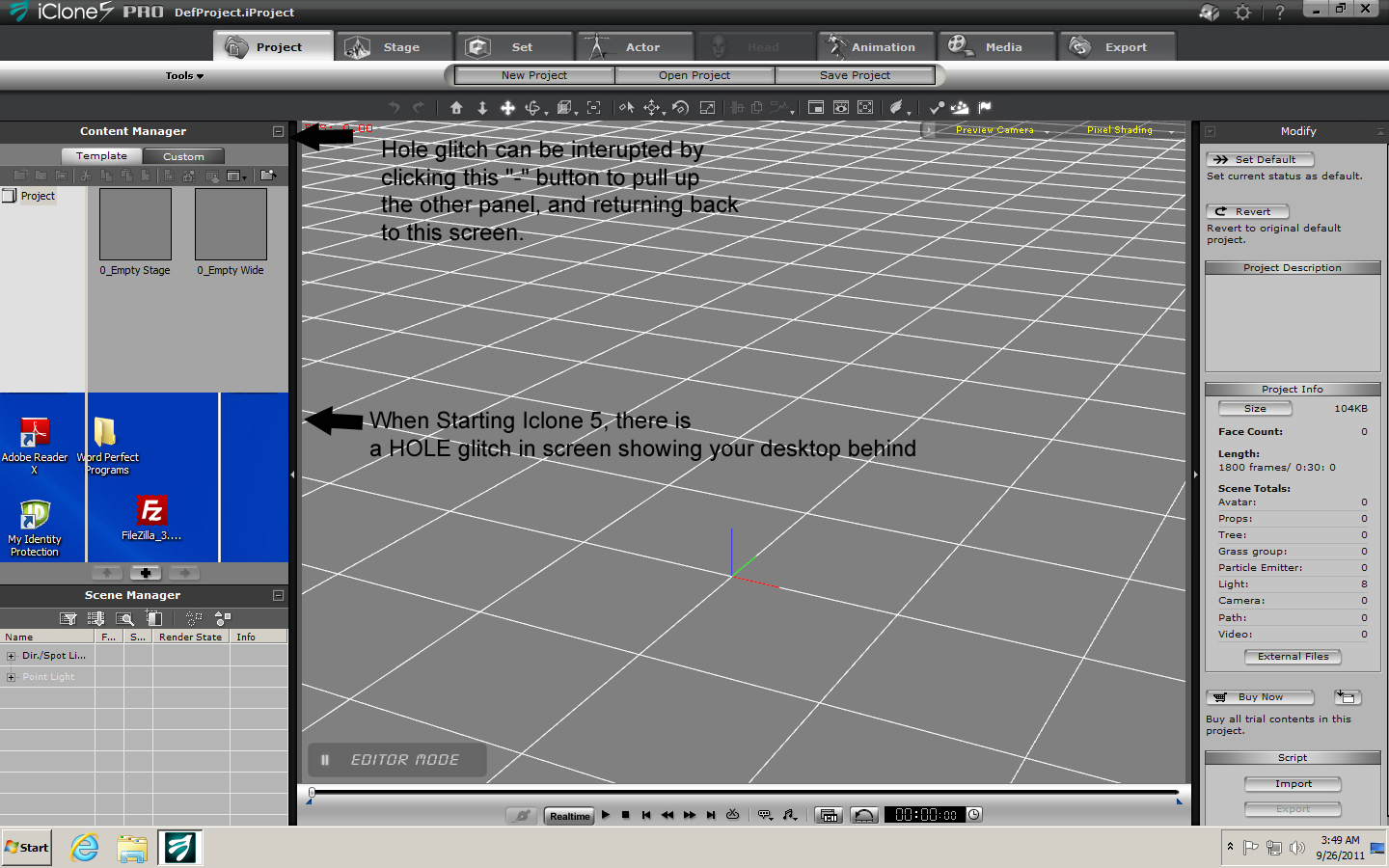Collapse the right Modify panel arrow
1389x868 pixels.
click(x=1196, y=475)
